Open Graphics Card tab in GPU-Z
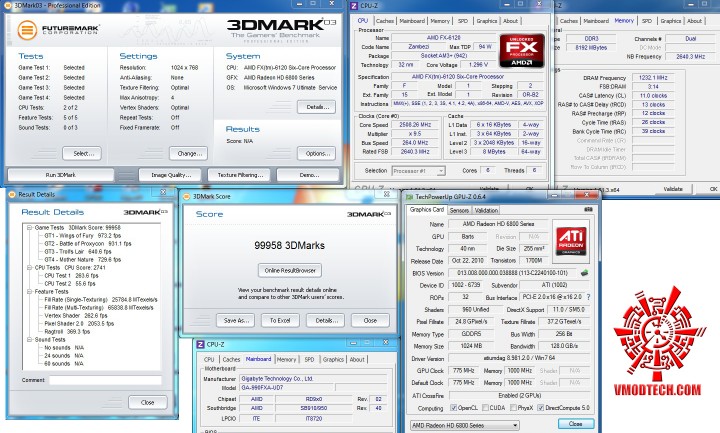720x433 pixels. click(x=427, y=209)
